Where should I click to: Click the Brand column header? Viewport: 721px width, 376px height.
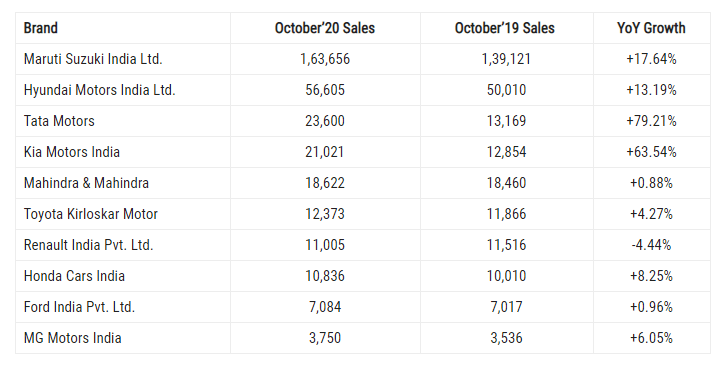point(40,28)
